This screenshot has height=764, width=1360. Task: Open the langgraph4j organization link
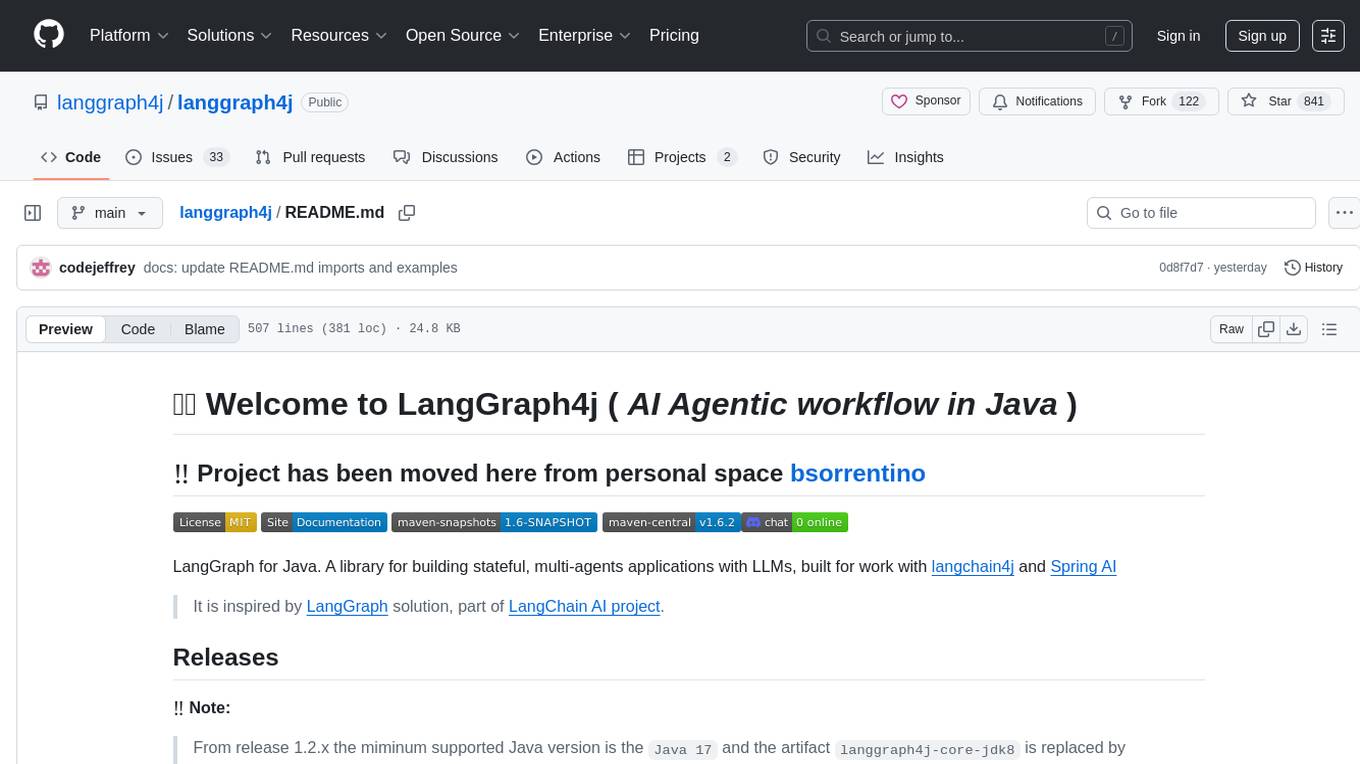(x=110, y=102)
